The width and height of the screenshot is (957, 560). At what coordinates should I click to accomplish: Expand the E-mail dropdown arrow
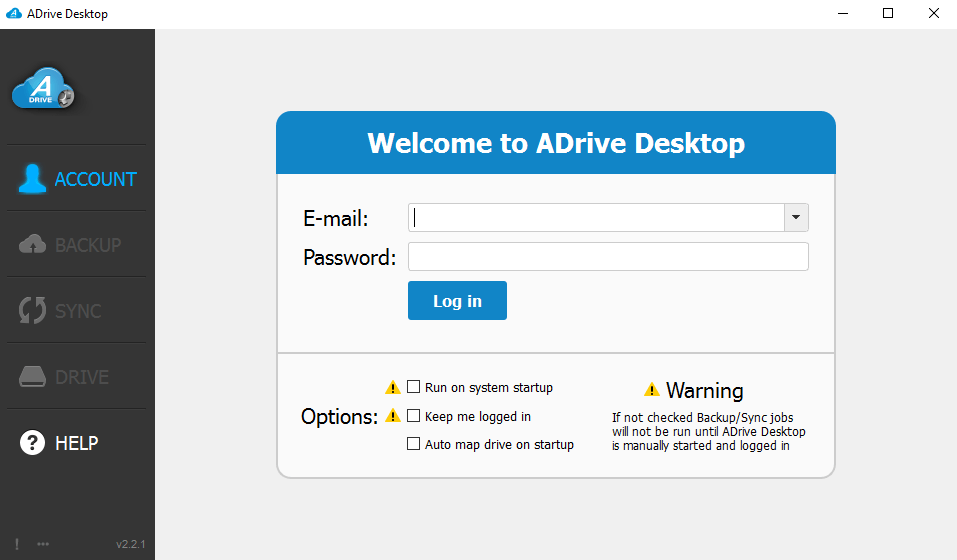[x=796, y=218]
